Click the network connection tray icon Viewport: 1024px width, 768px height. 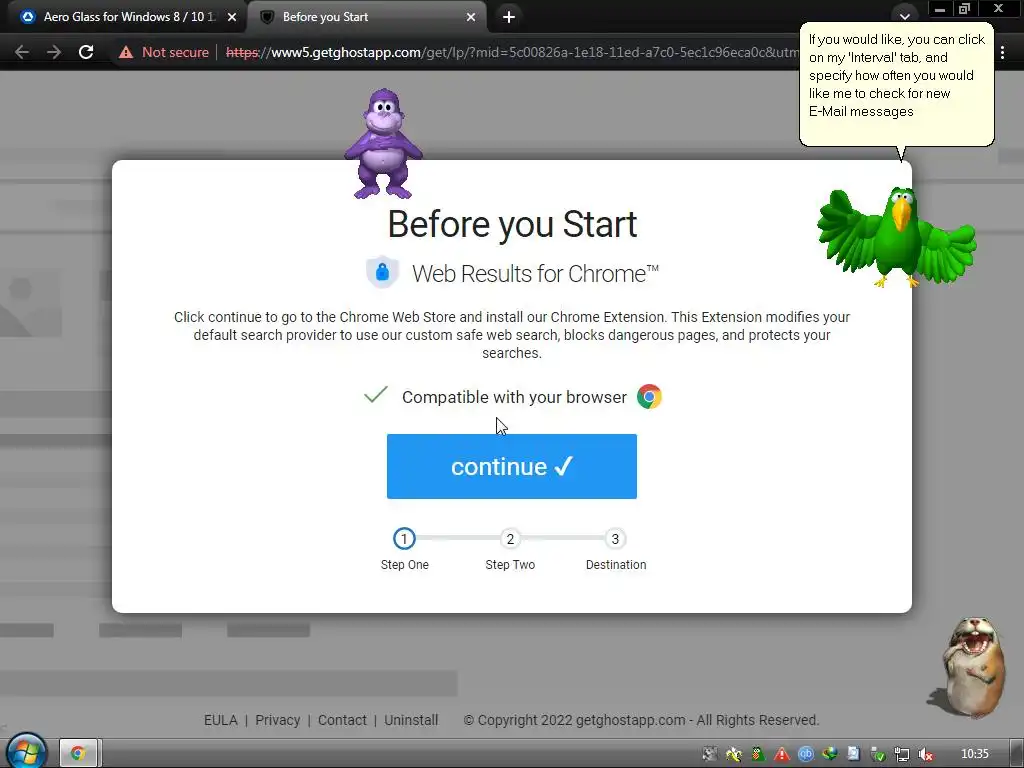click(x=902, y=754)
